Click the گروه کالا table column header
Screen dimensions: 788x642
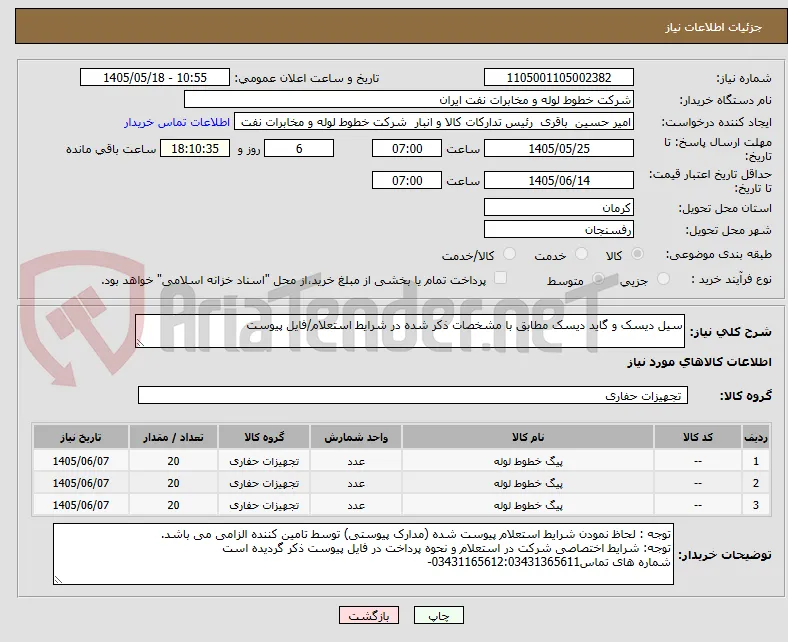[264, 437]
